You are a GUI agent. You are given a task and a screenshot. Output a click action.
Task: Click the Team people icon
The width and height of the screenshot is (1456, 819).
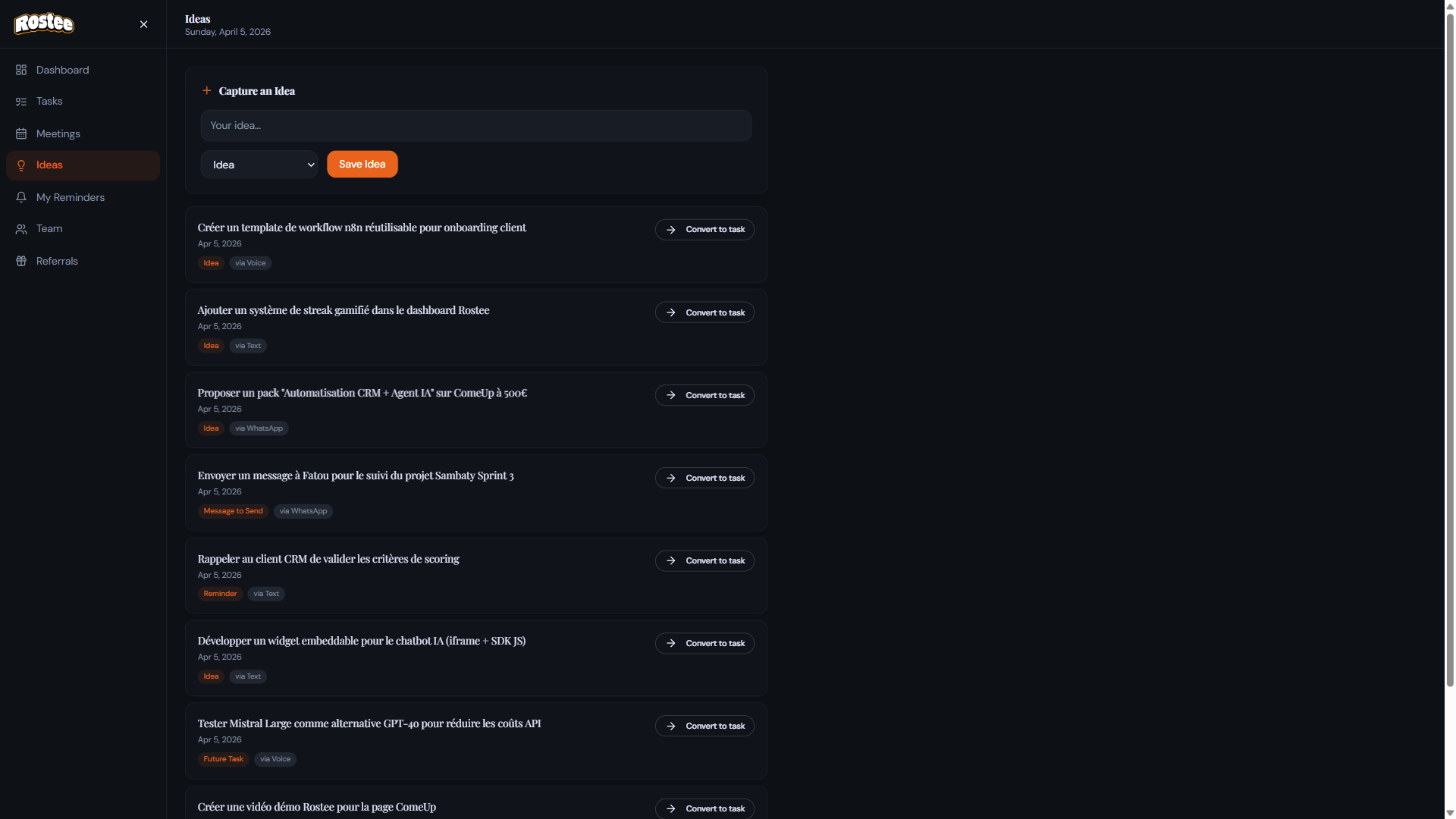tap(21, 229)
